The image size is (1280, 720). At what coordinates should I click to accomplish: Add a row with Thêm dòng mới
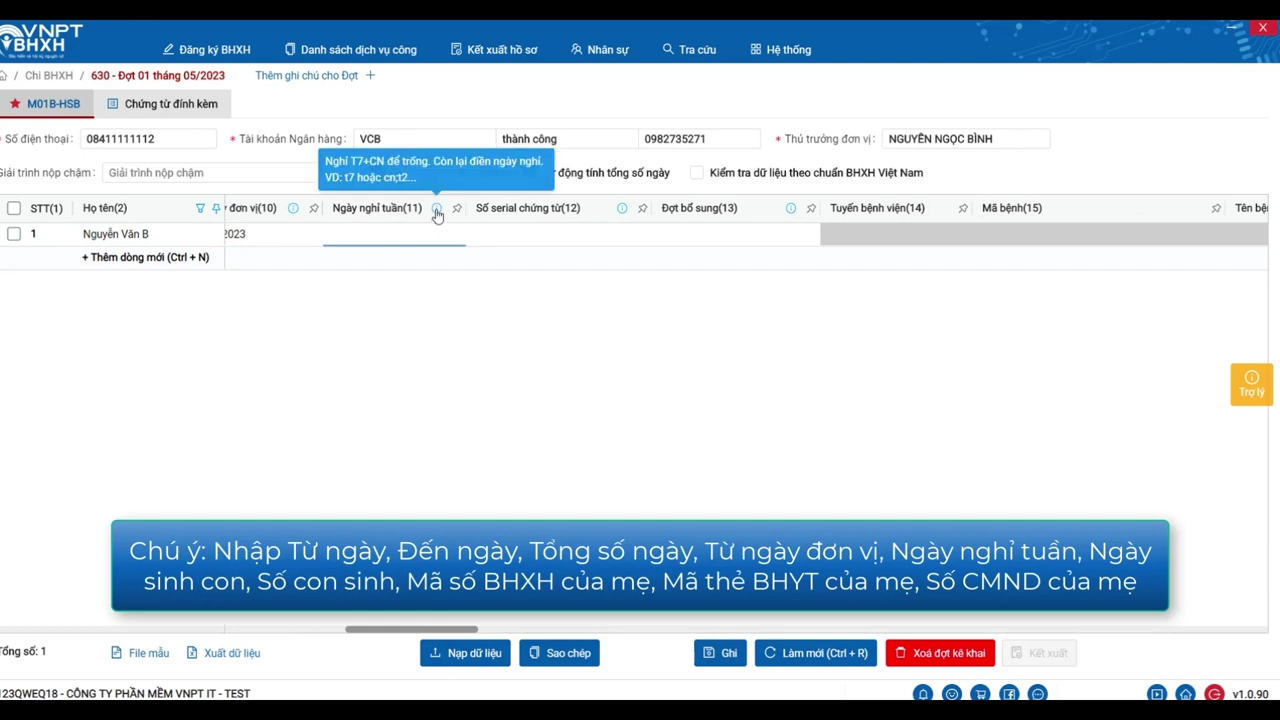[145, 257]
